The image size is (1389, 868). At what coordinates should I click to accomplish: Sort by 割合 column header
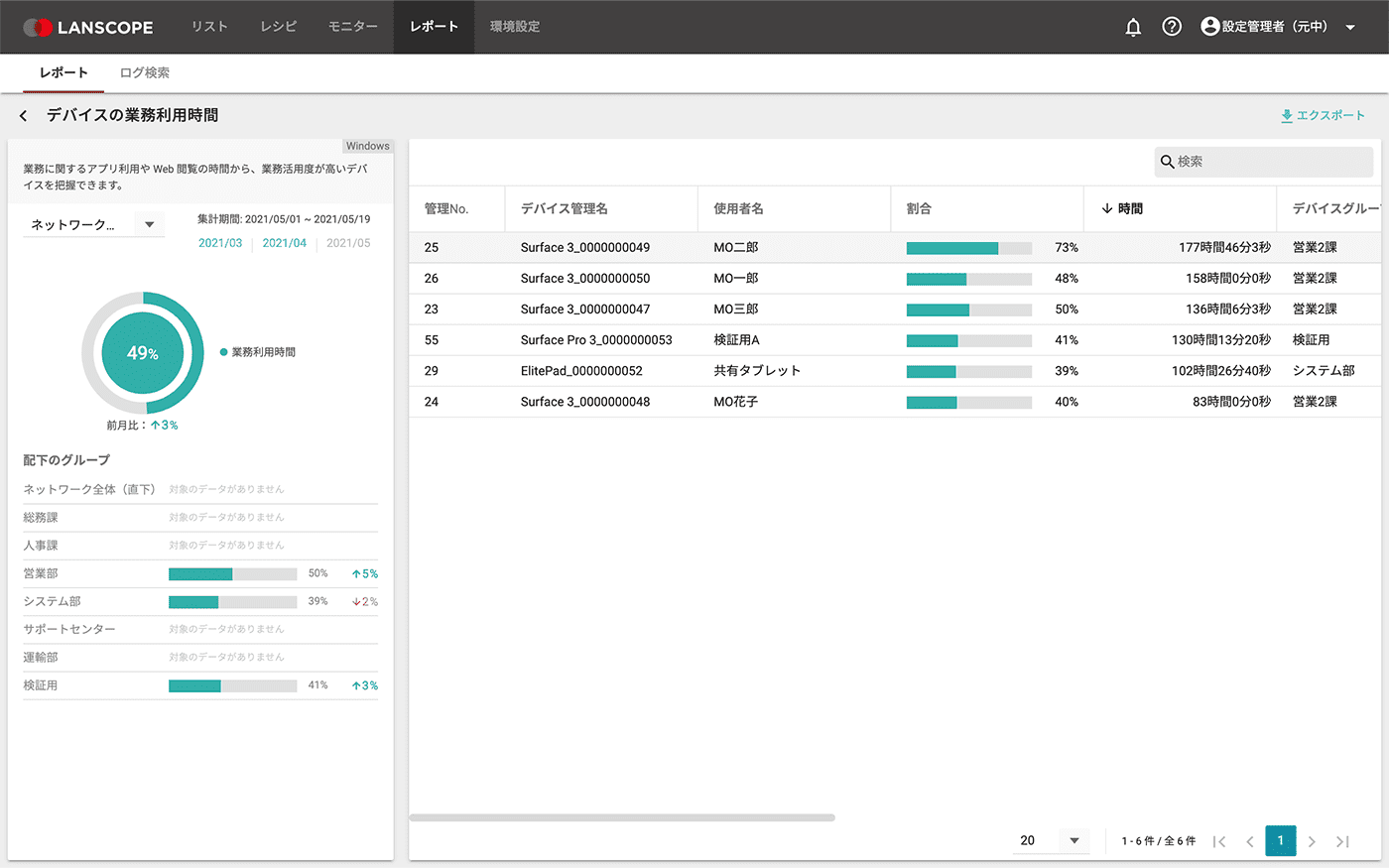919,209
